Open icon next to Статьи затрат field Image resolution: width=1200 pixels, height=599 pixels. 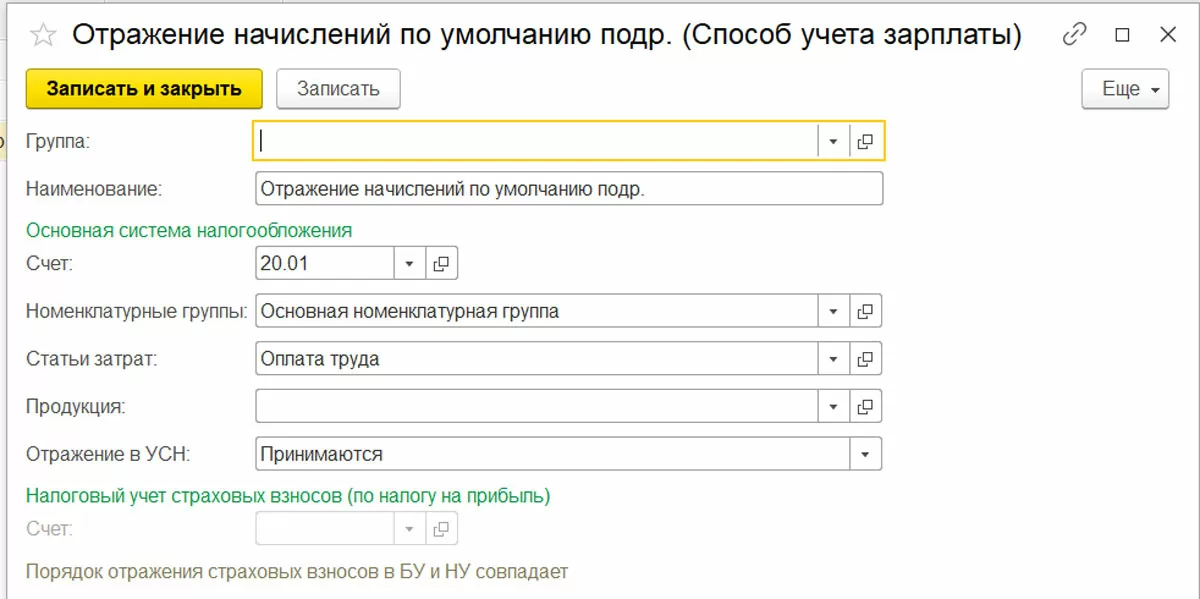click(x=866, y=358)
